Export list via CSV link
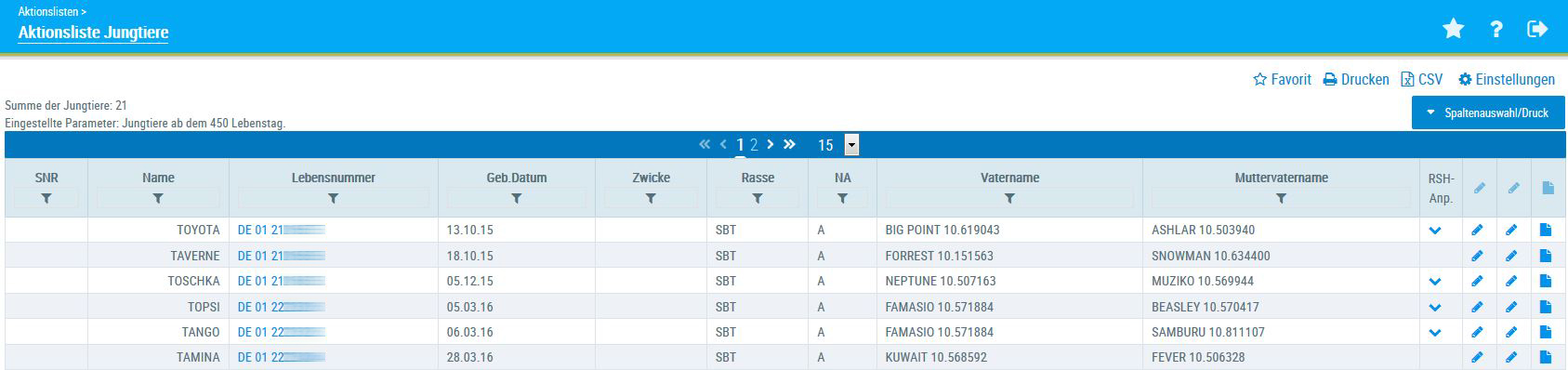Viewport: 1568px width, 370px height. 1422,80
